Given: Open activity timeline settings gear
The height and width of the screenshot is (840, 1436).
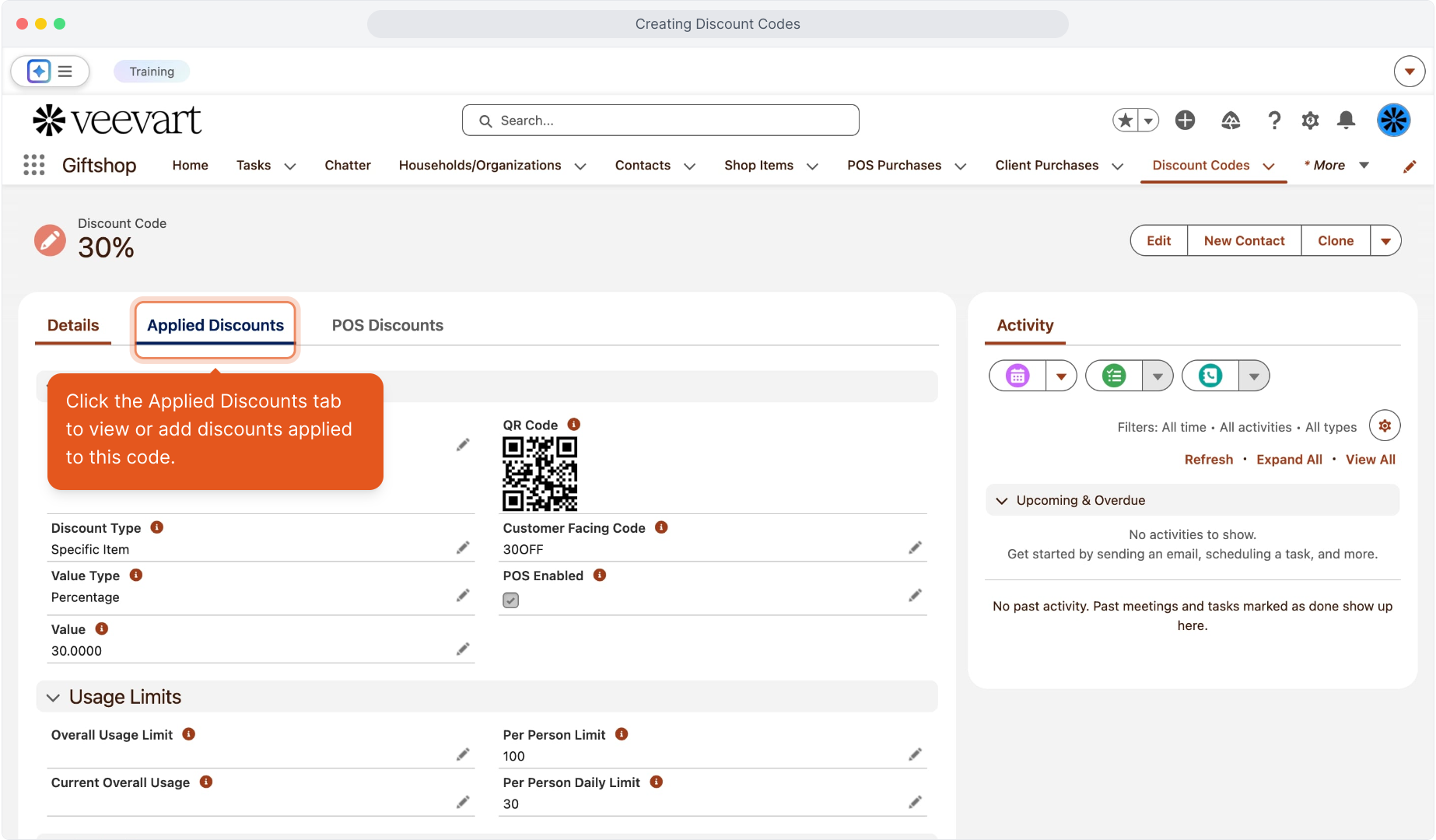Looking at the screenshot, I should 1385,425.
